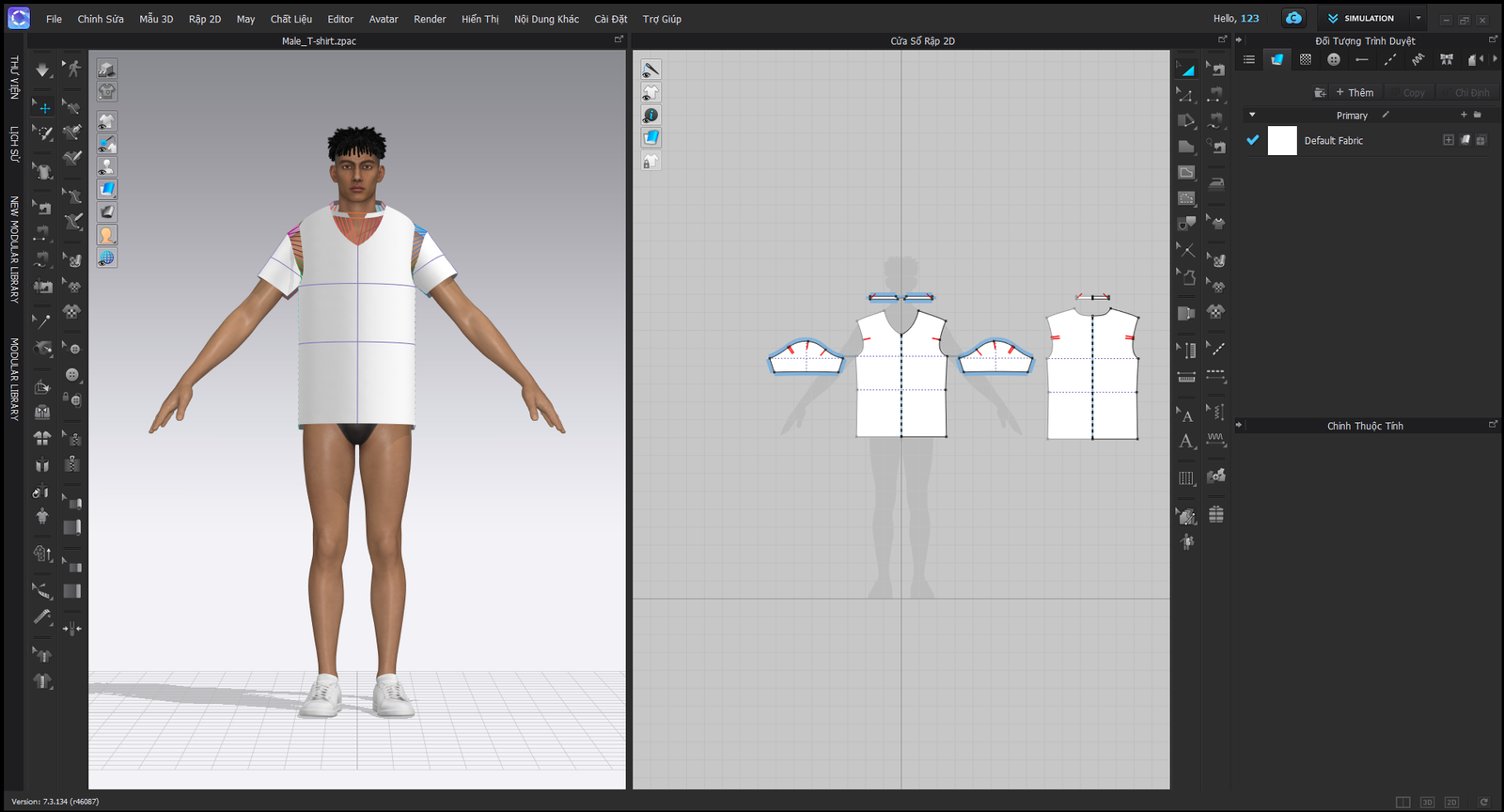This screenshot has width=1504, height=812.
Task: Toggle show seamlines in 2D window
Action: (650, 70)
